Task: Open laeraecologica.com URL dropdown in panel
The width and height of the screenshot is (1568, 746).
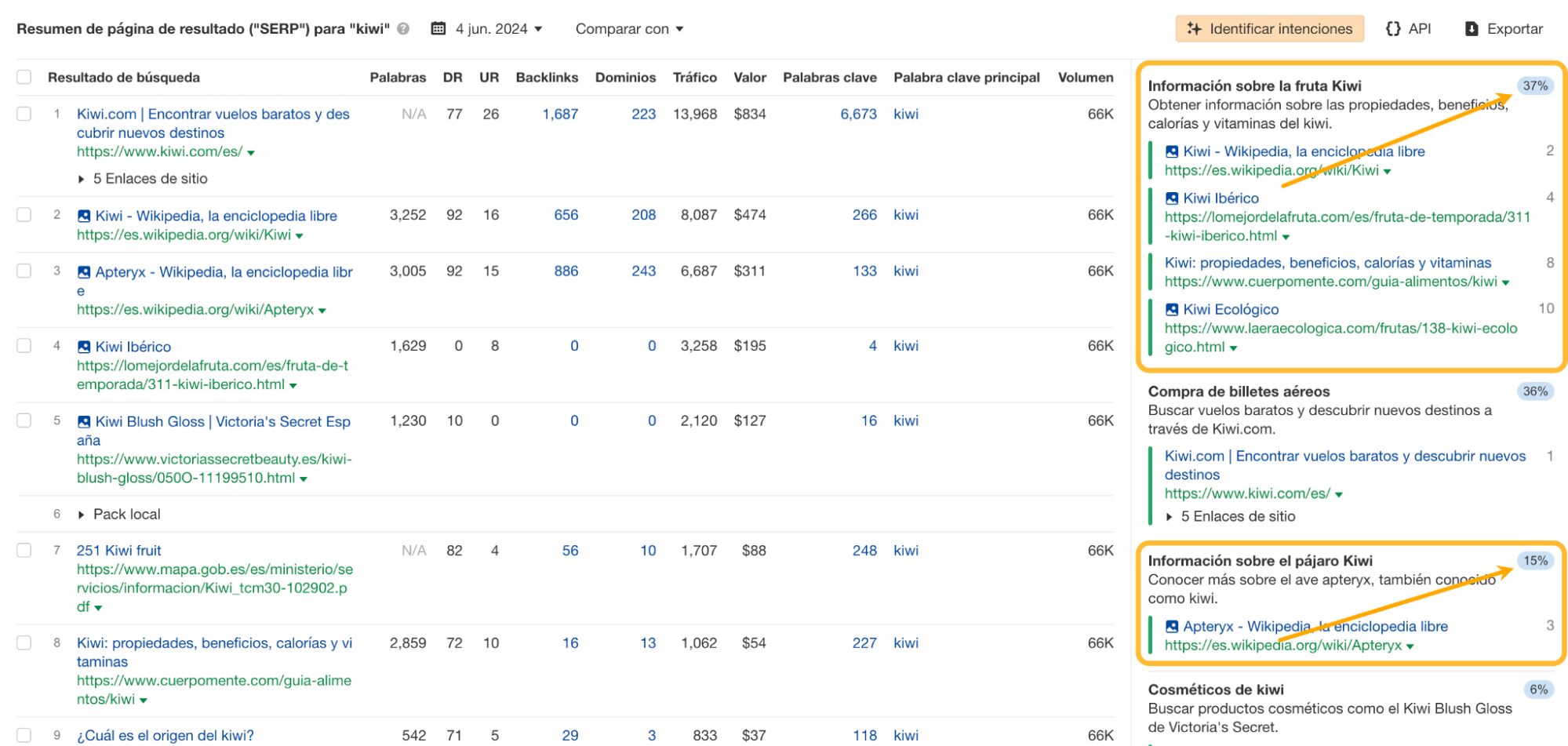Action: click(x=1233, y=349)
